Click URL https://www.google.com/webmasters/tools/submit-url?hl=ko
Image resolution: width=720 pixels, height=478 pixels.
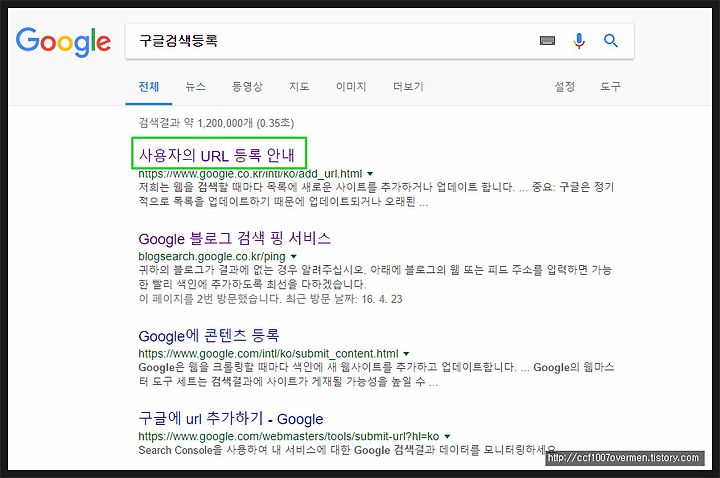[x=288, y=436]
